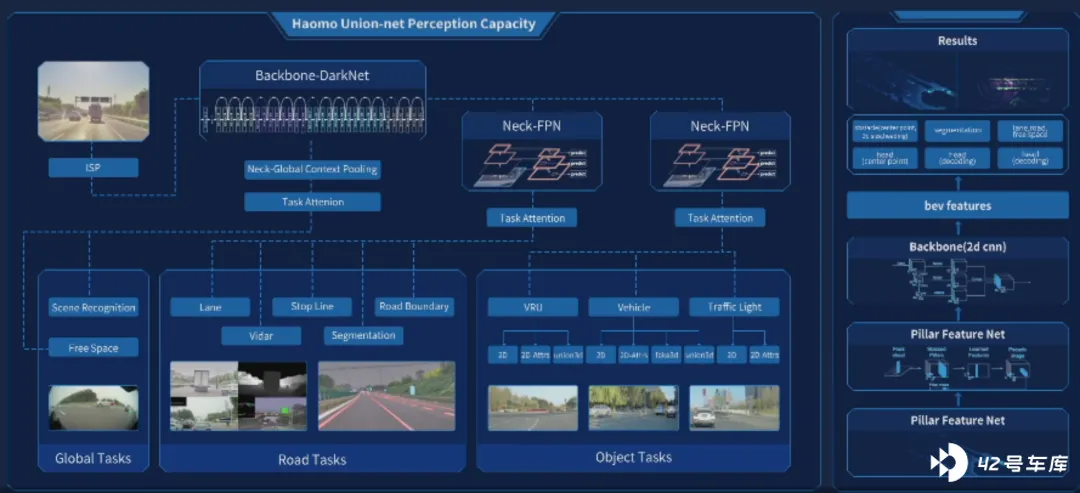Select the Vehicle box
Image resolution: width=1080 pixels, height=493 pixels.
click(633, 307)
